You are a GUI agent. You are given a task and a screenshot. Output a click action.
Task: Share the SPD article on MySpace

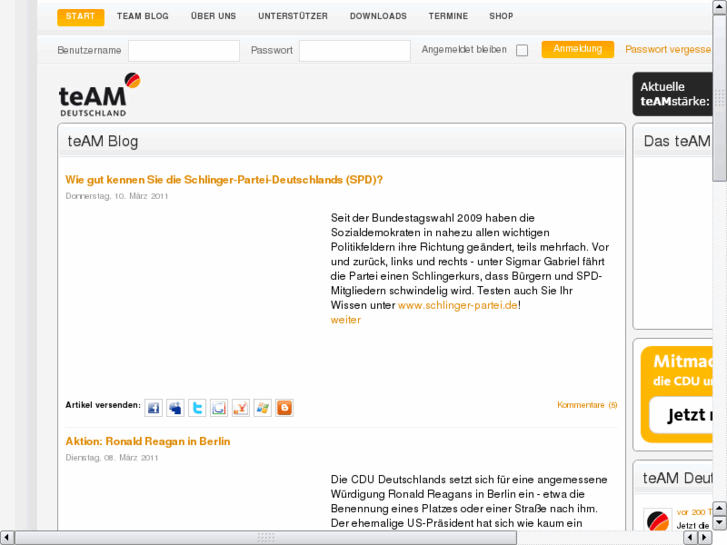pos(175,408)
